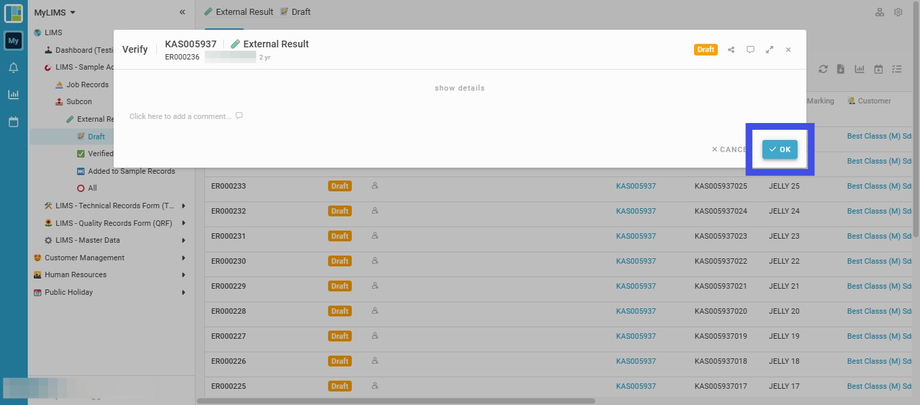Click the Customer column header

[x=869, y=101]
